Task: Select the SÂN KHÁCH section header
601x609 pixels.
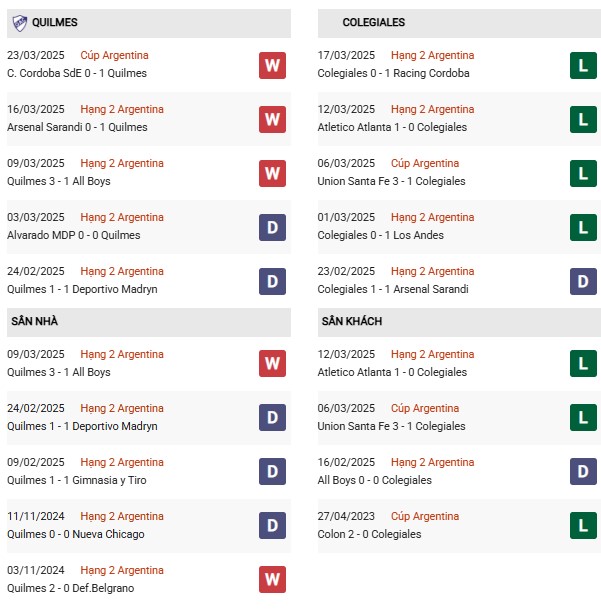Action: pyautogui.click(x=459, y=322)
